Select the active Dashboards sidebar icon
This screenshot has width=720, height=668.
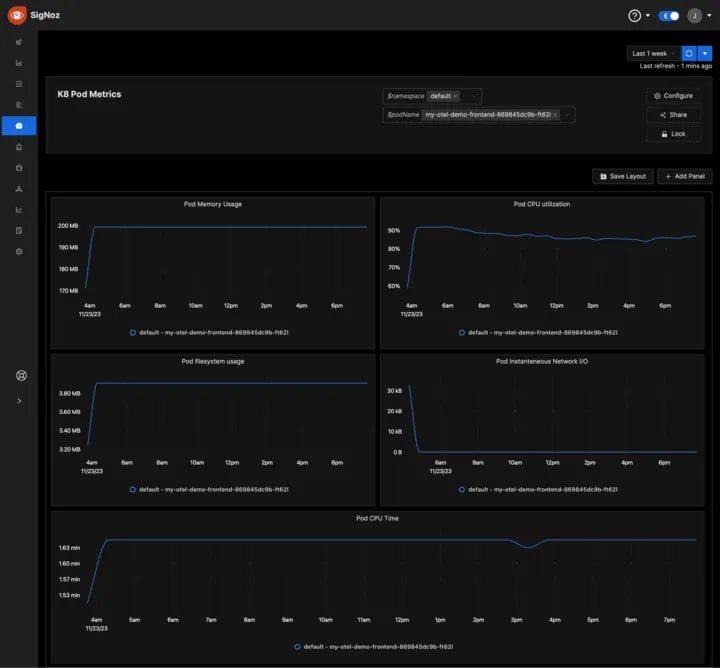(19, 126)
